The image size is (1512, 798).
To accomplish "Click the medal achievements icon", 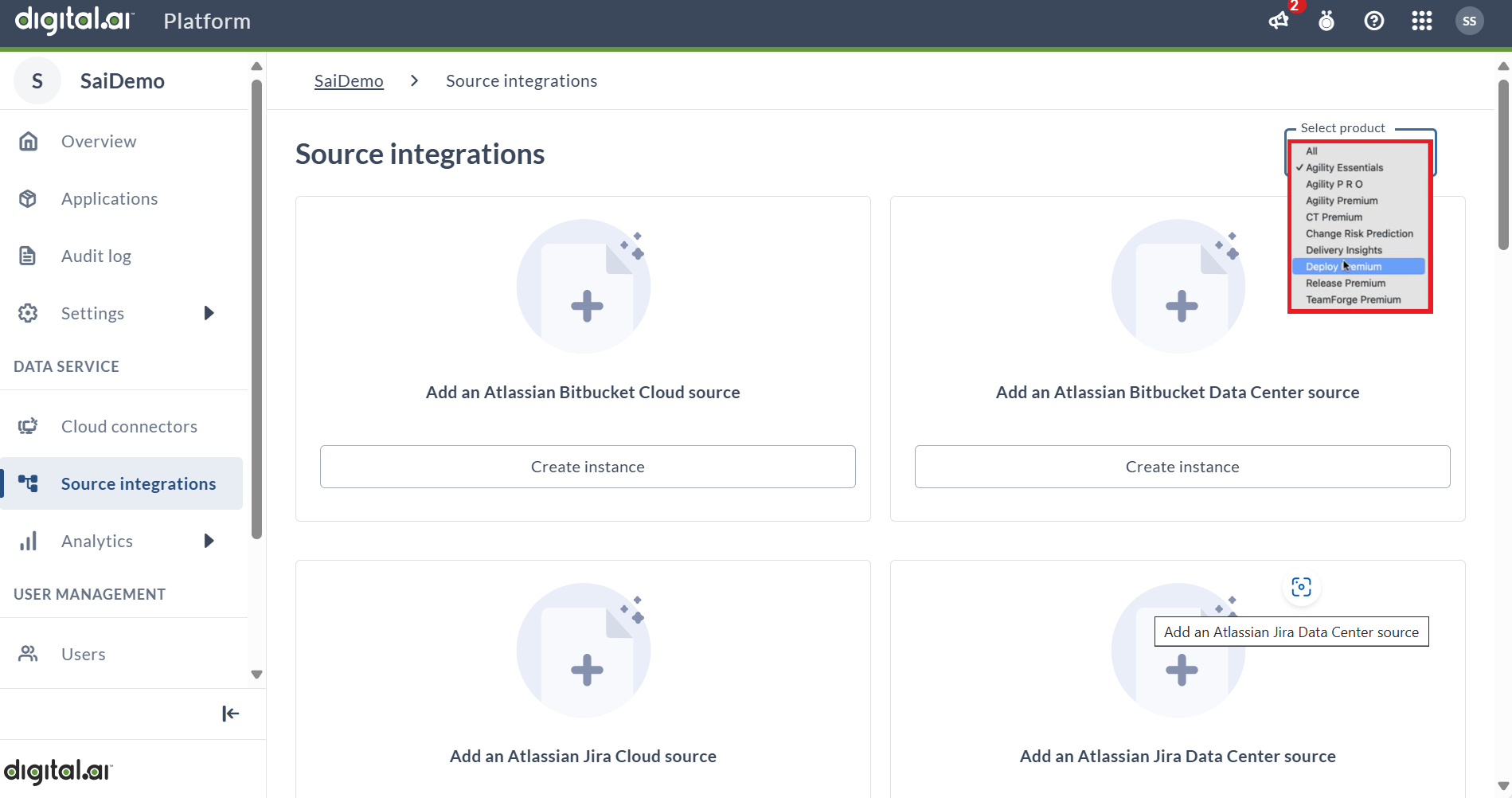I will (1326, 21).
